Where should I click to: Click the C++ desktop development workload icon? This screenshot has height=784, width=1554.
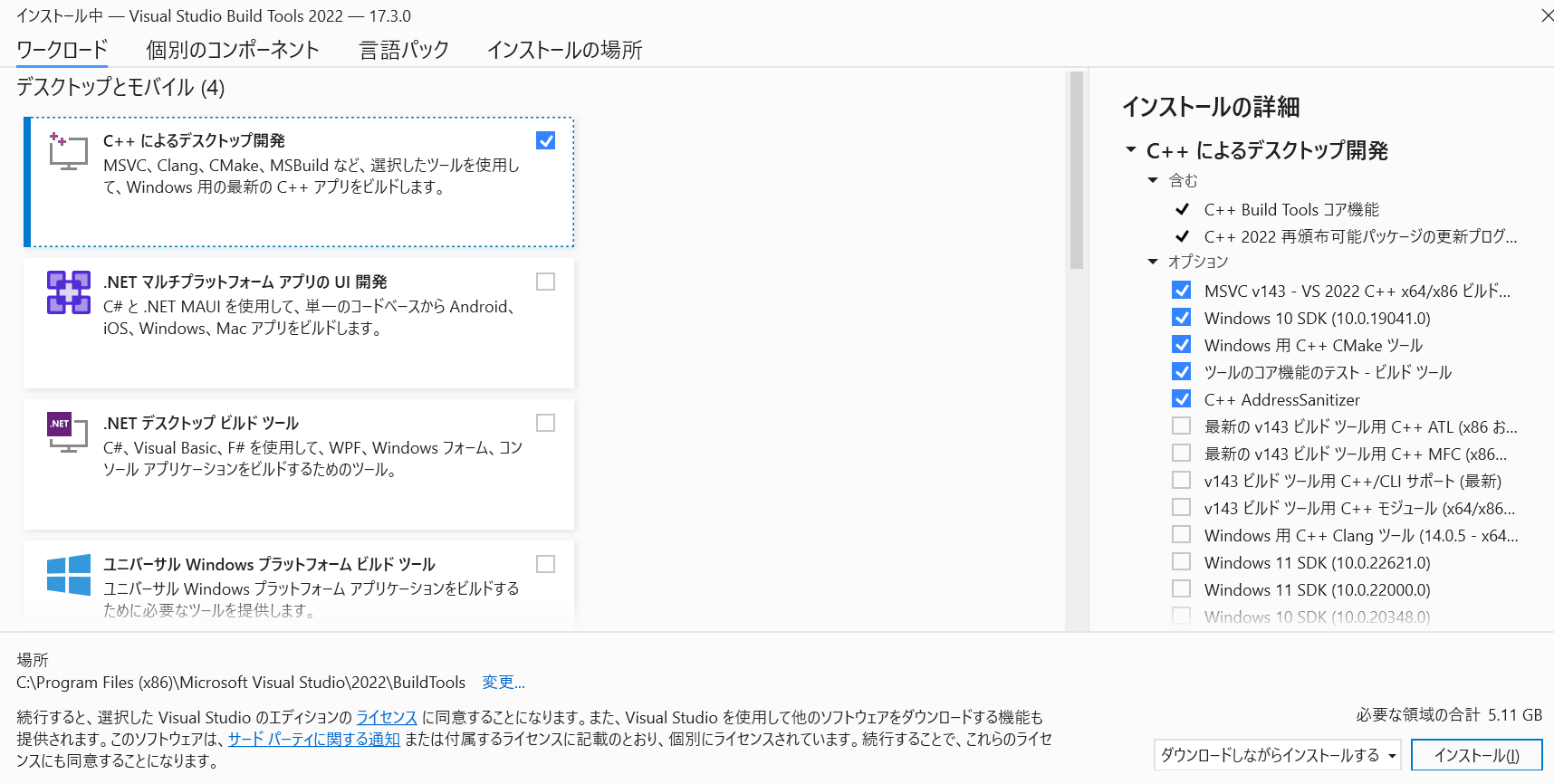click(x=68, y=151)
